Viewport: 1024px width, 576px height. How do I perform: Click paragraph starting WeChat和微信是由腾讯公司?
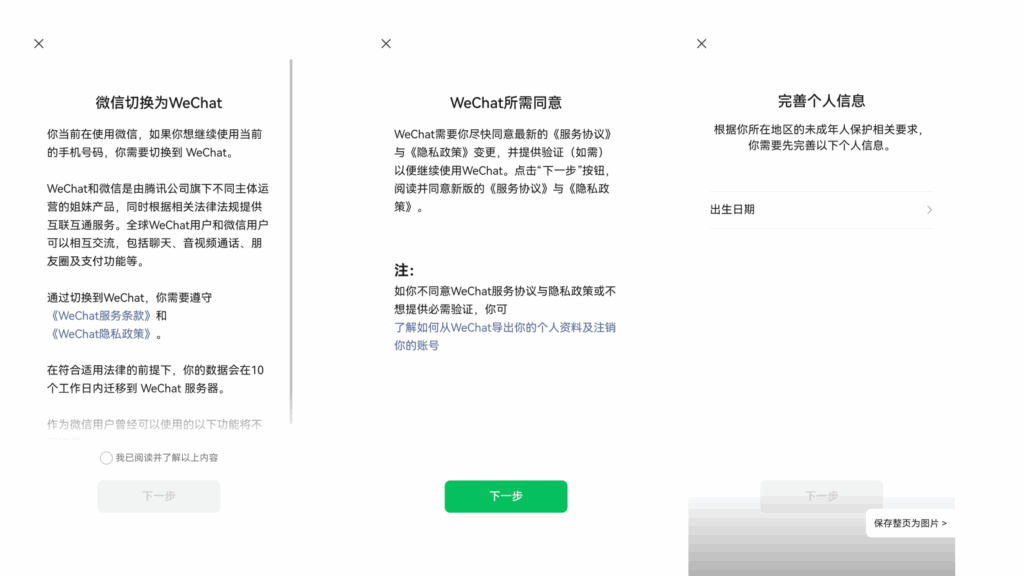pos(157,225)
